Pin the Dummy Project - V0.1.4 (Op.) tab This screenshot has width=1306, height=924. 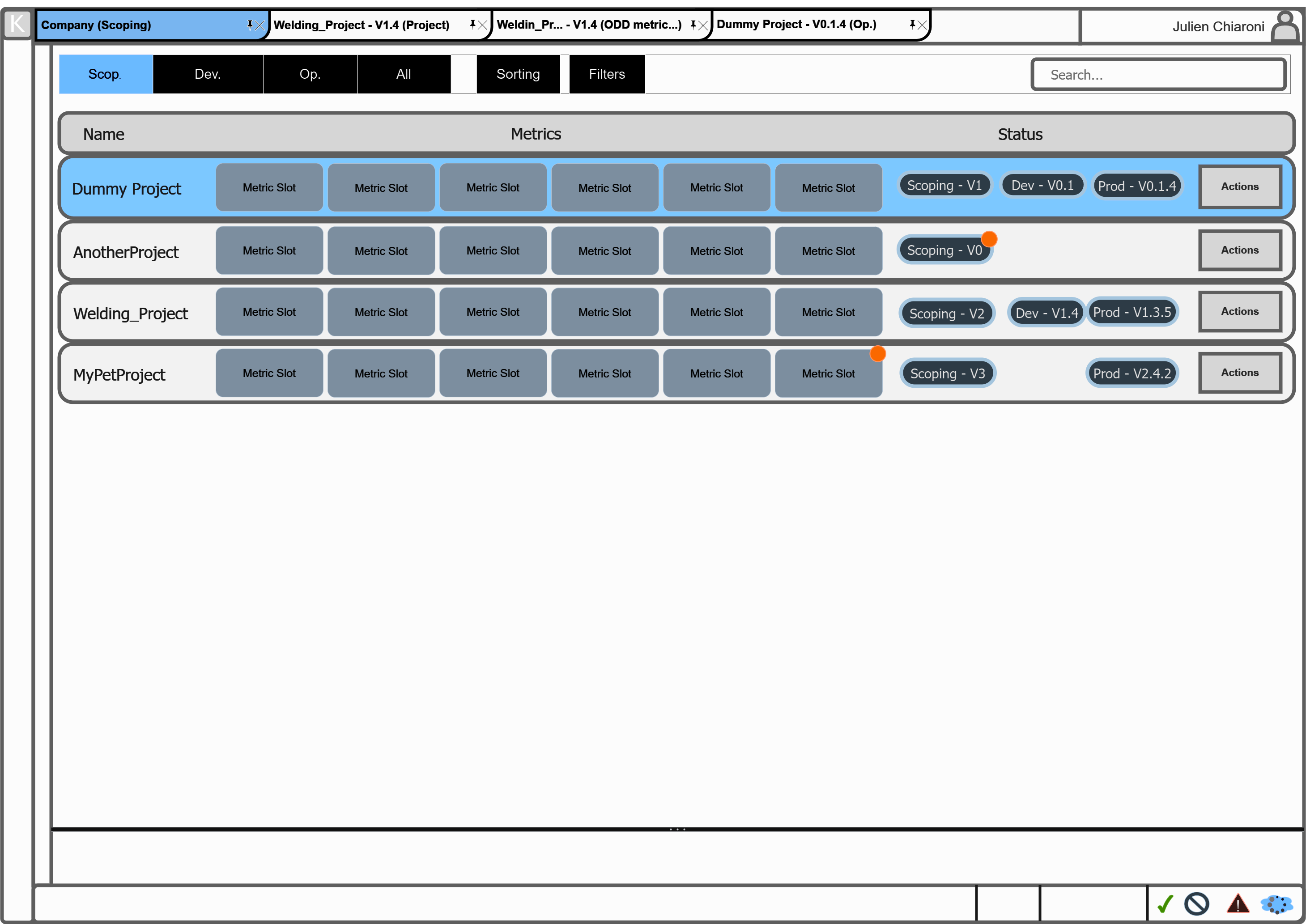[x=912, y=25]
